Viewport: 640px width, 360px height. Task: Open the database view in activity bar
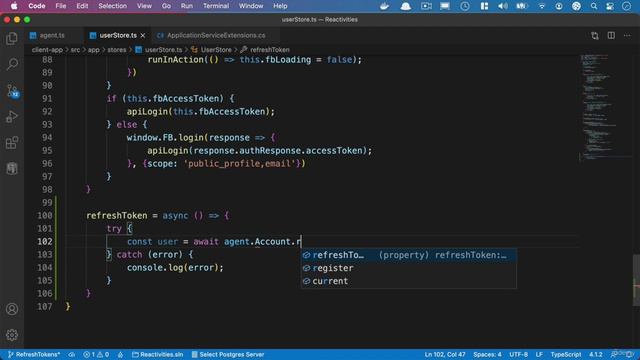tap(12, 168)
